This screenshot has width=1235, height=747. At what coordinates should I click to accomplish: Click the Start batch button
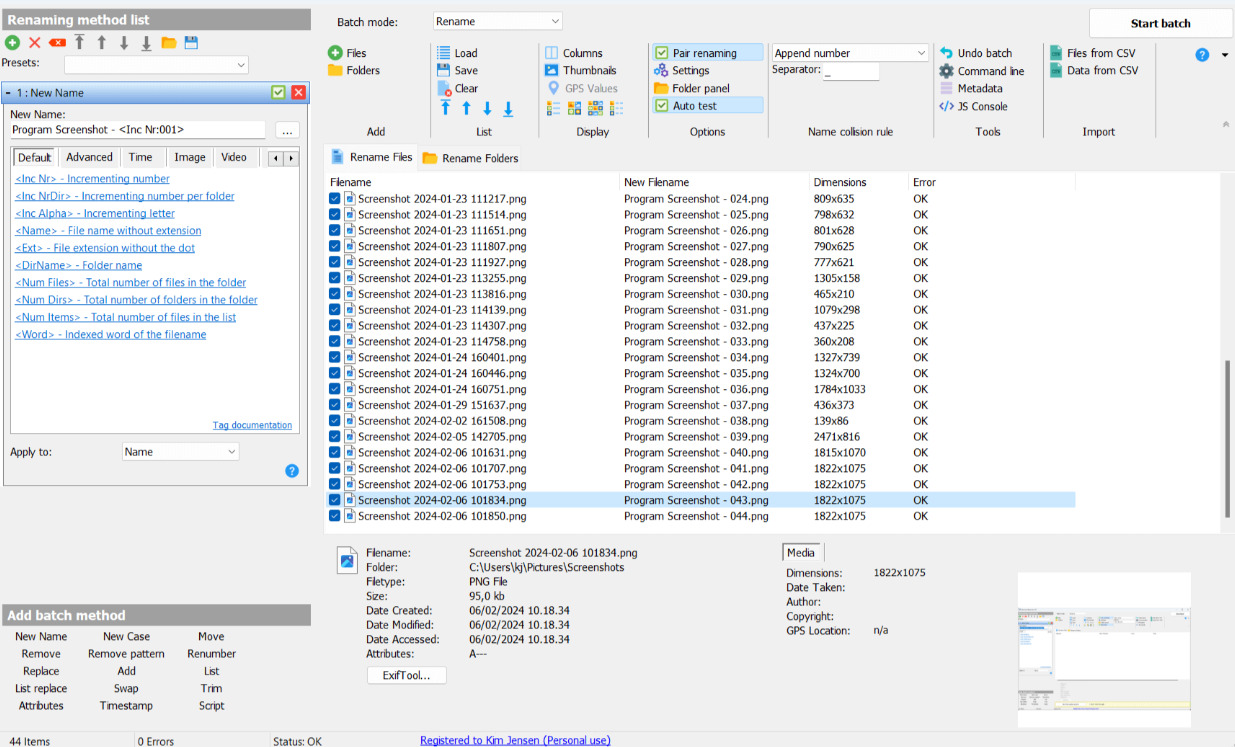click(1160, 23)
